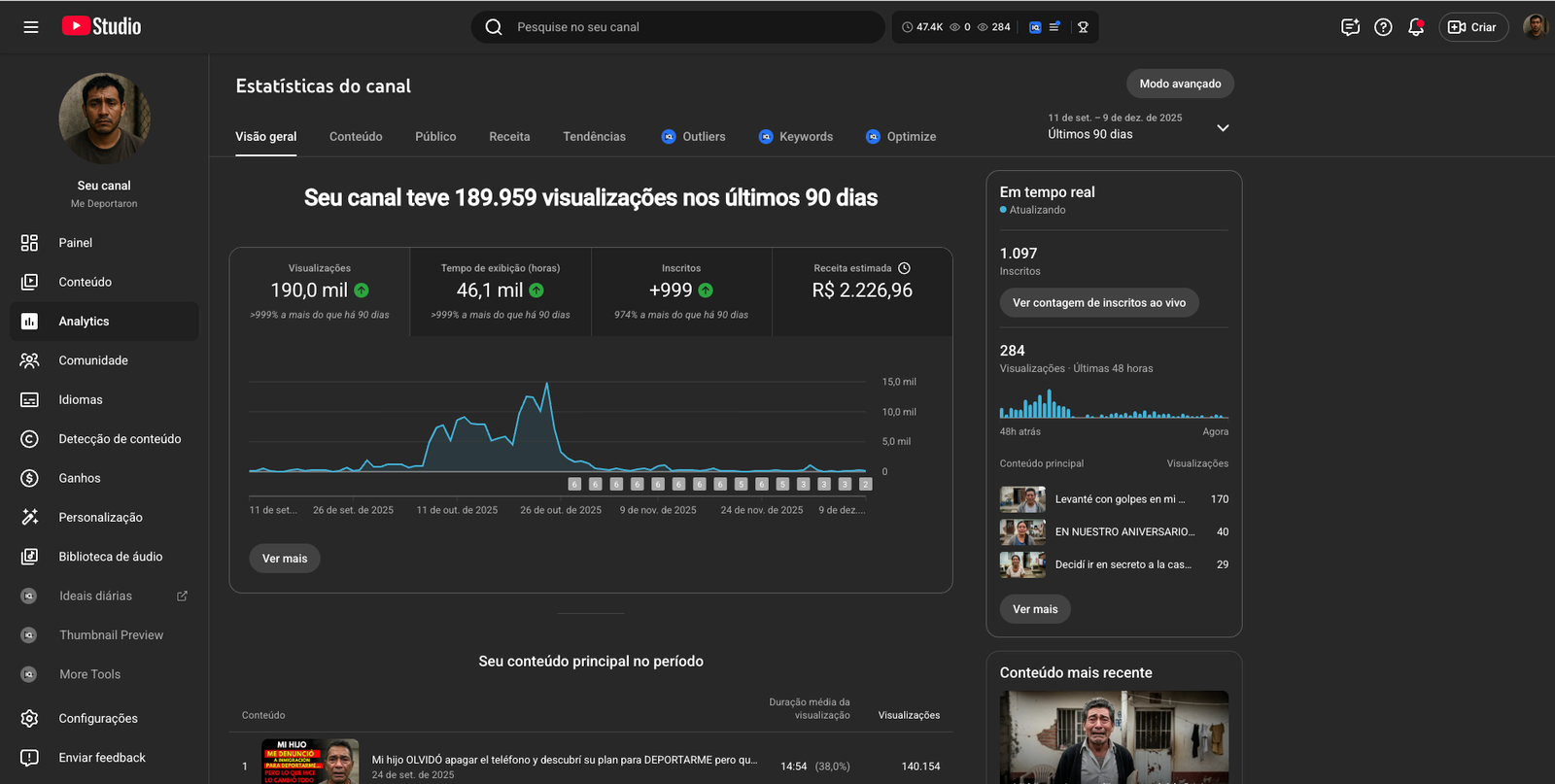Click the external link icon beside Ideais diárias
Image resolution: width=1555 pixels, height=784 pixels.
182,596
